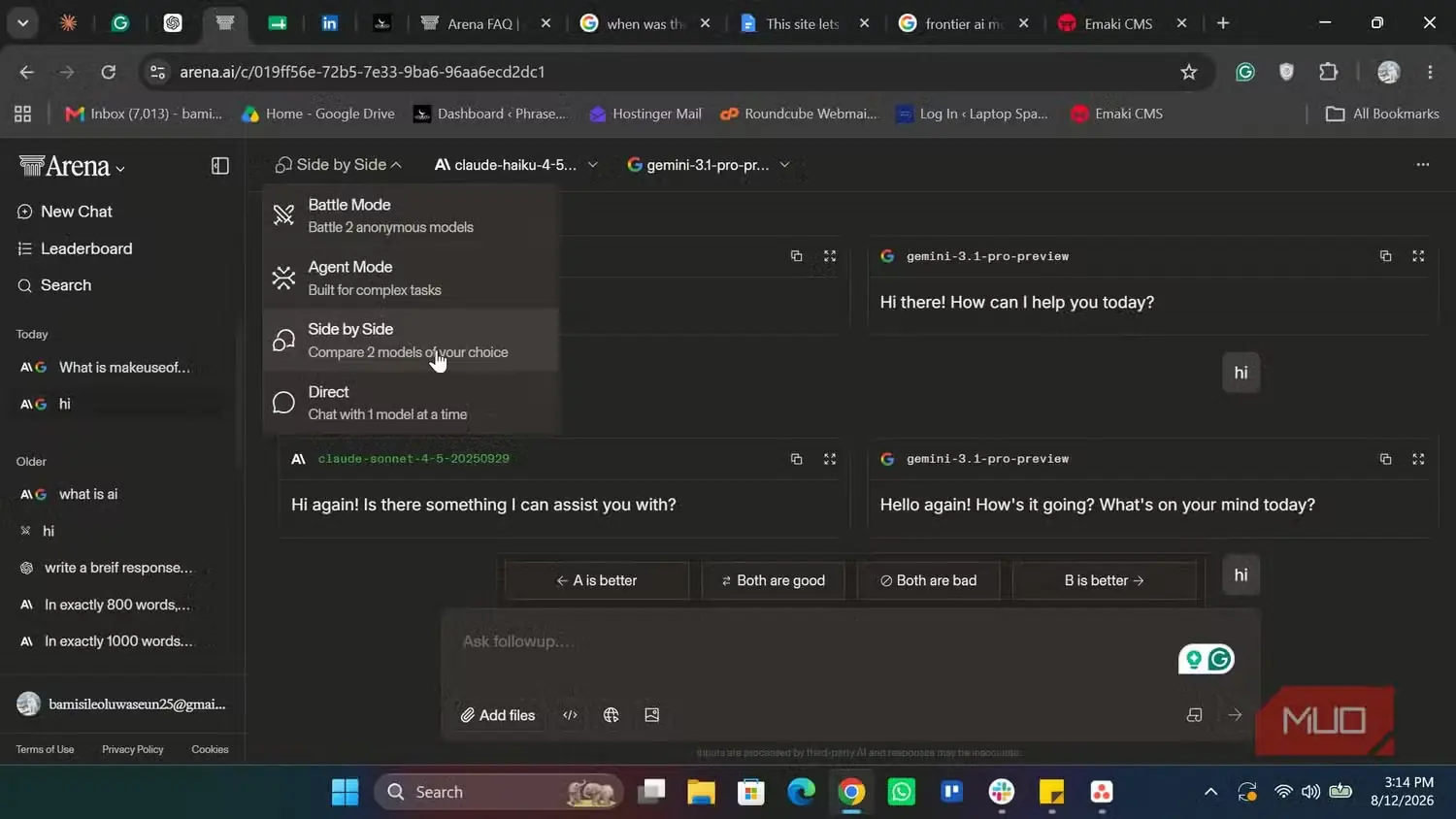
Task: Toggle the Arena sidebar panel
Action: click(220, 166)
